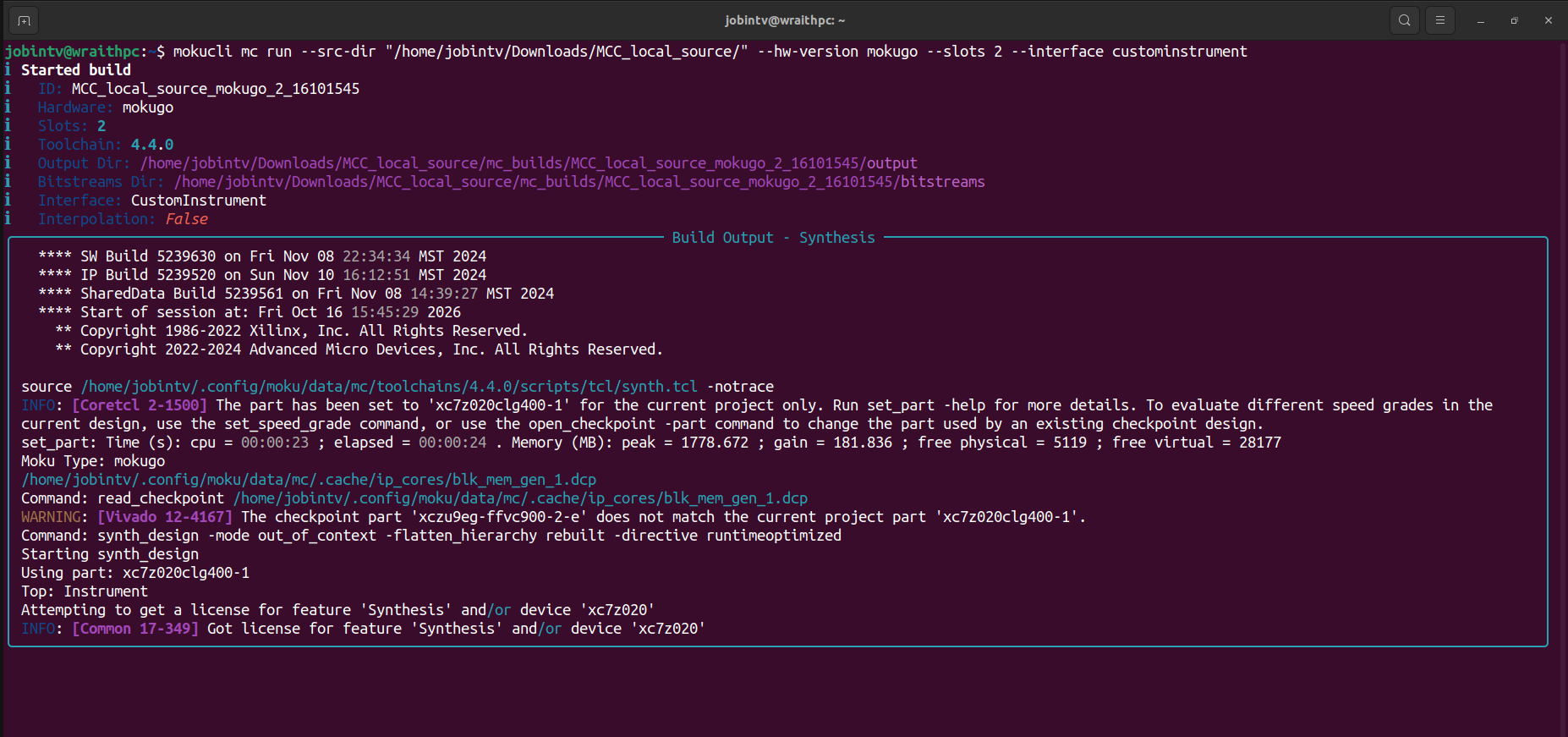Click the 'IP Build 5239520' line
This screenshot has width=1568, height=737.
click(x=262, y=275)
